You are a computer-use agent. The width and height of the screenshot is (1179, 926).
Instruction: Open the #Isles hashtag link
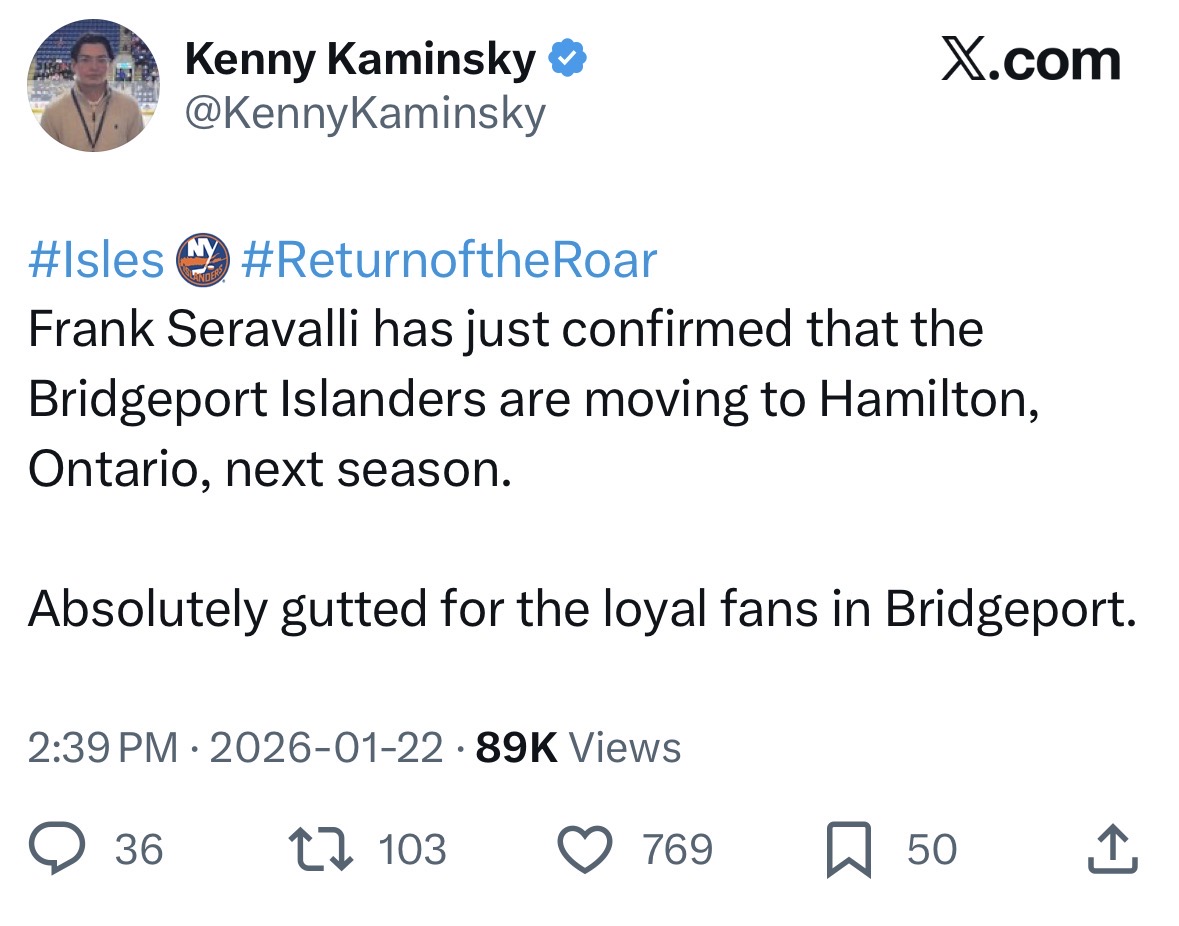point(96,261)
